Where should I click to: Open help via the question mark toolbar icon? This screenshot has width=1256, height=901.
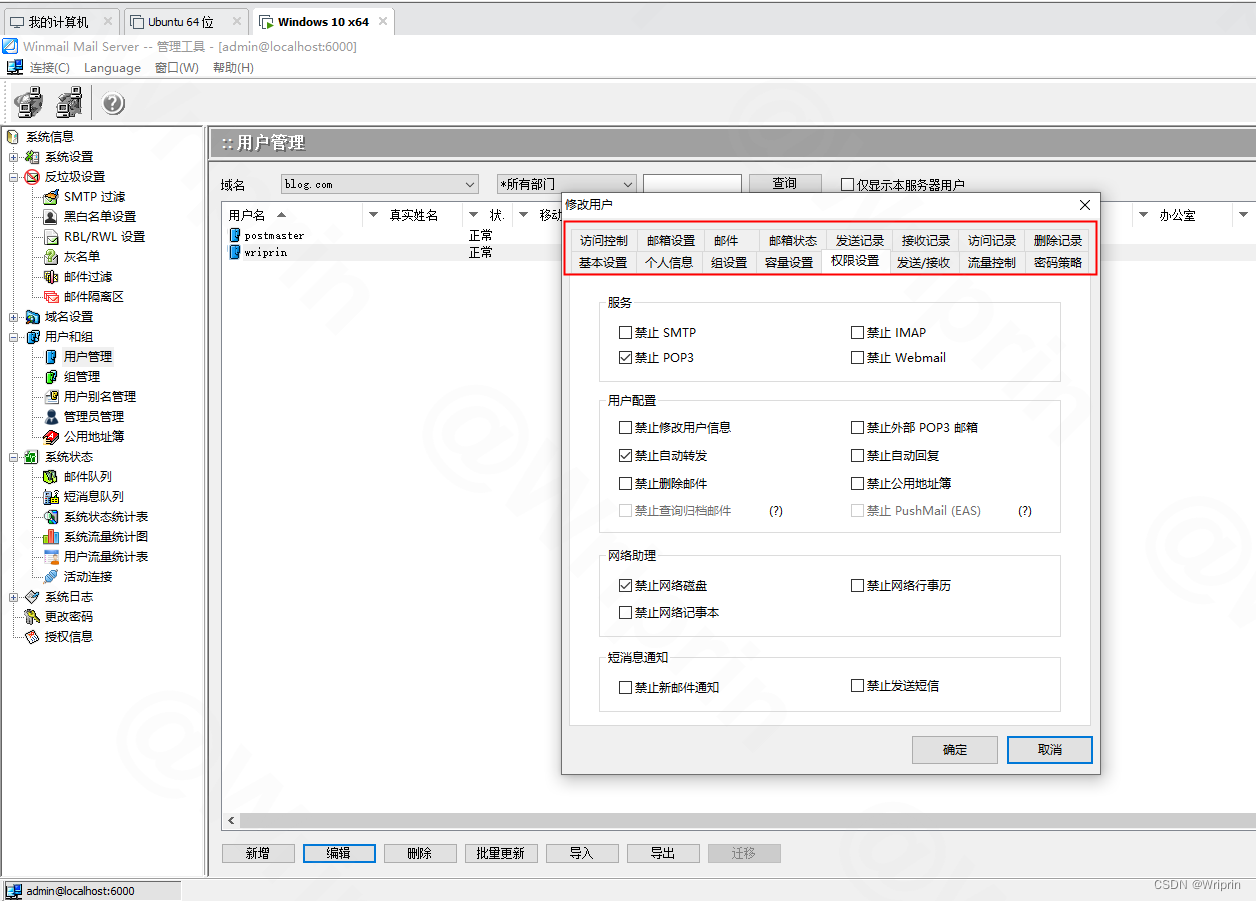pos(113,102)
